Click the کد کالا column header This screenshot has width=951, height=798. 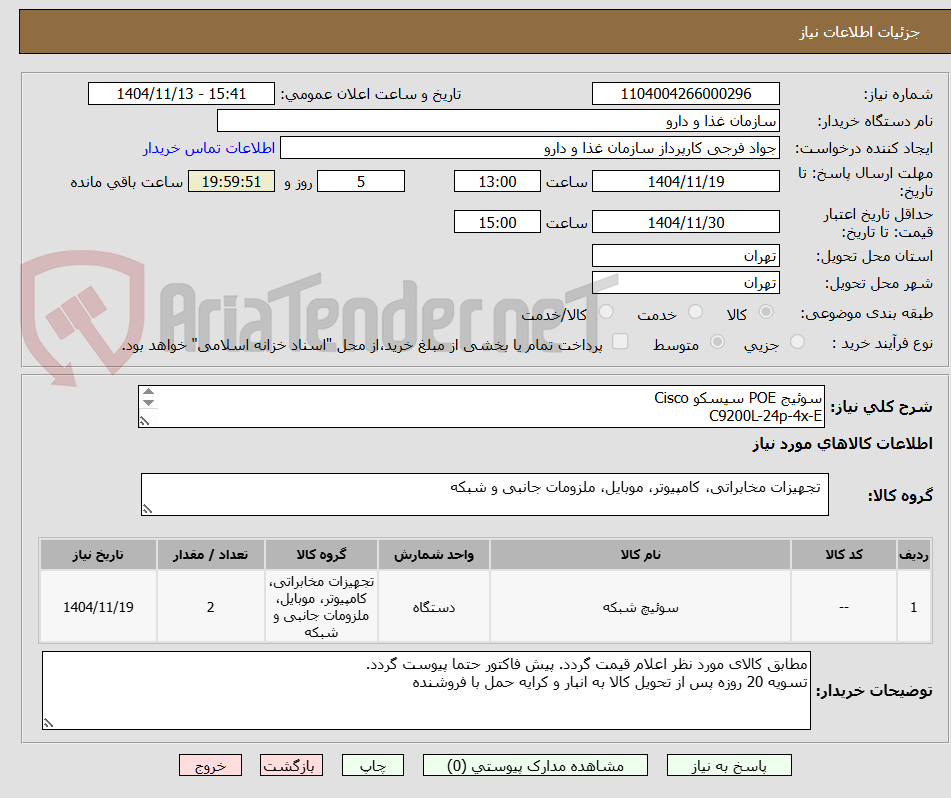(844, 555)
